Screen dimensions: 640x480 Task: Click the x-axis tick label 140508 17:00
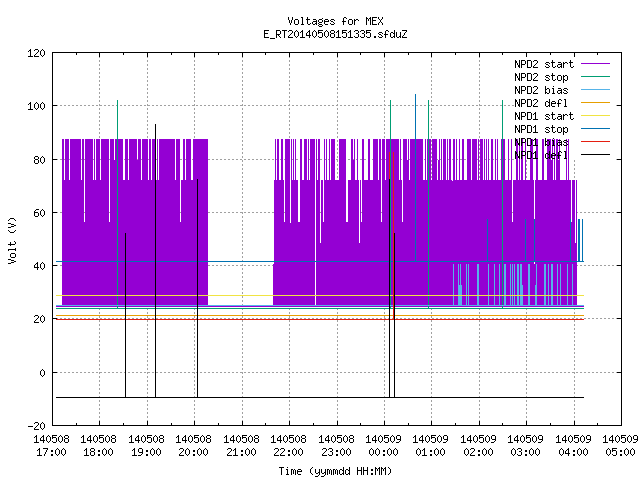click(x=51, y=446)
